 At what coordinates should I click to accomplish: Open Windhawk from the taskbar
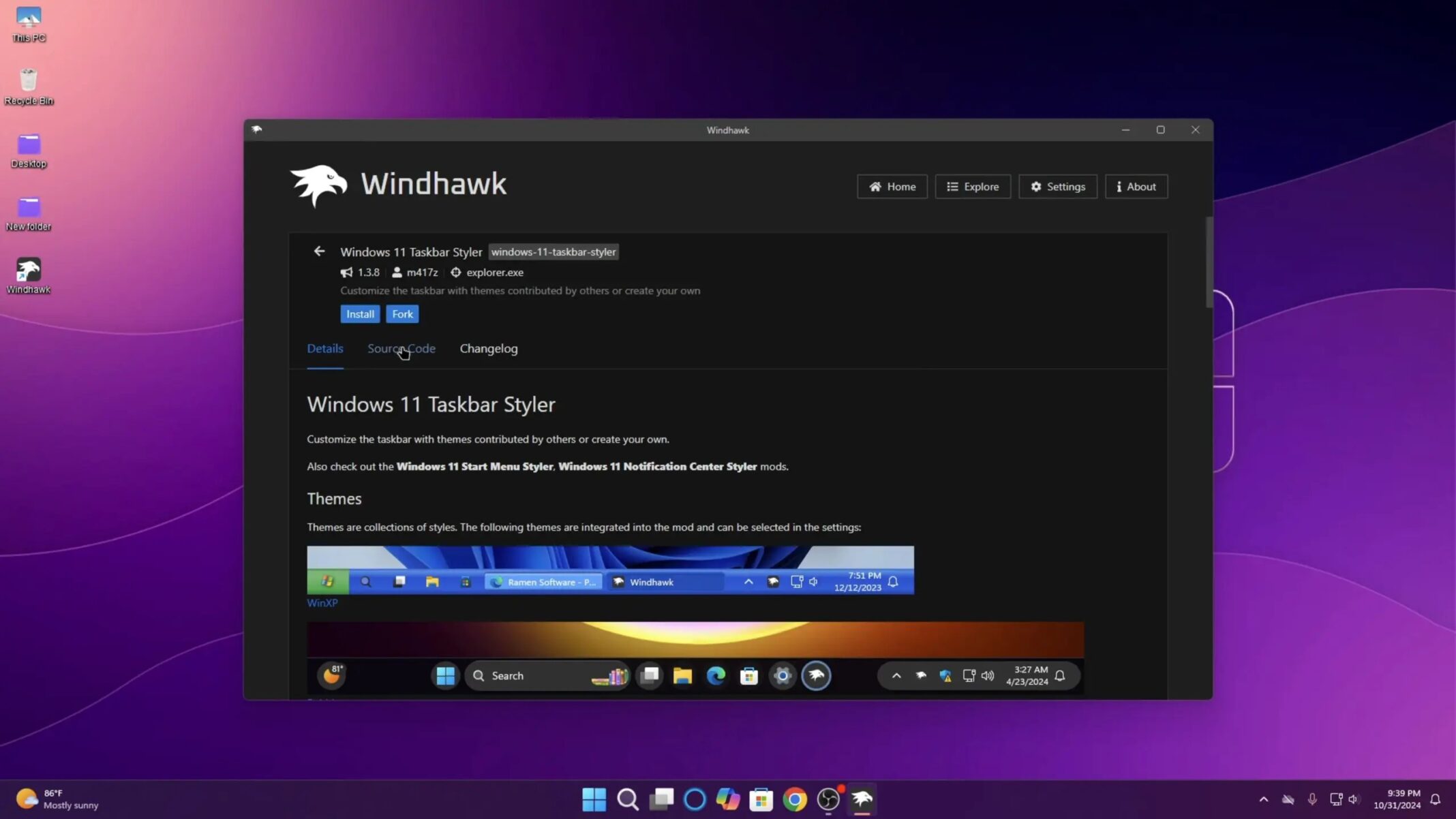861,799
